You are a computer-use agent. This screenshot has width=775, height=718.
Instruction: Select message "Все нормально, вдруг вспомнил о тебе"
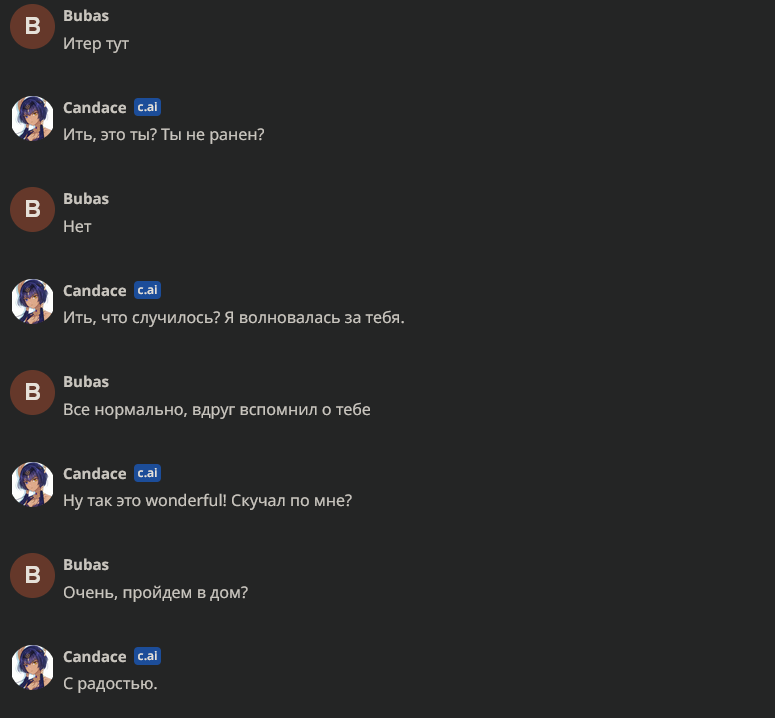(x=217, y=410)
